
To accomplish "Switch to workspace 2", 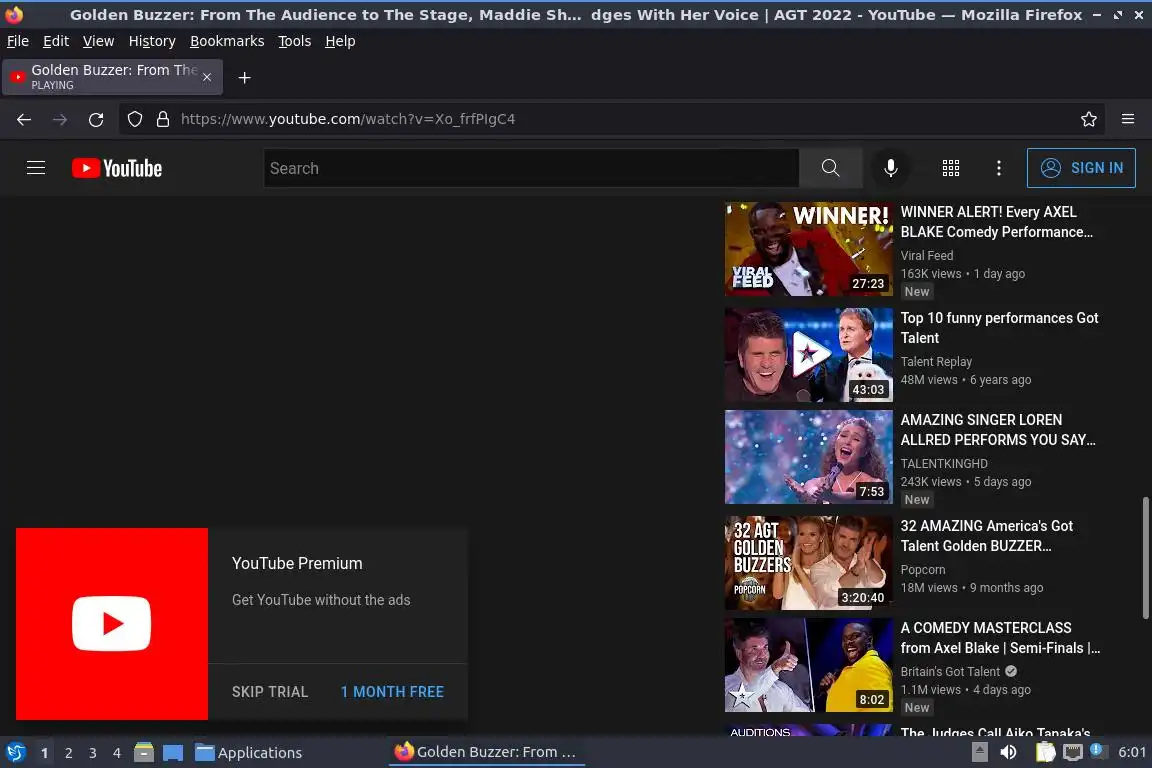I will click(x=68, y=753).
